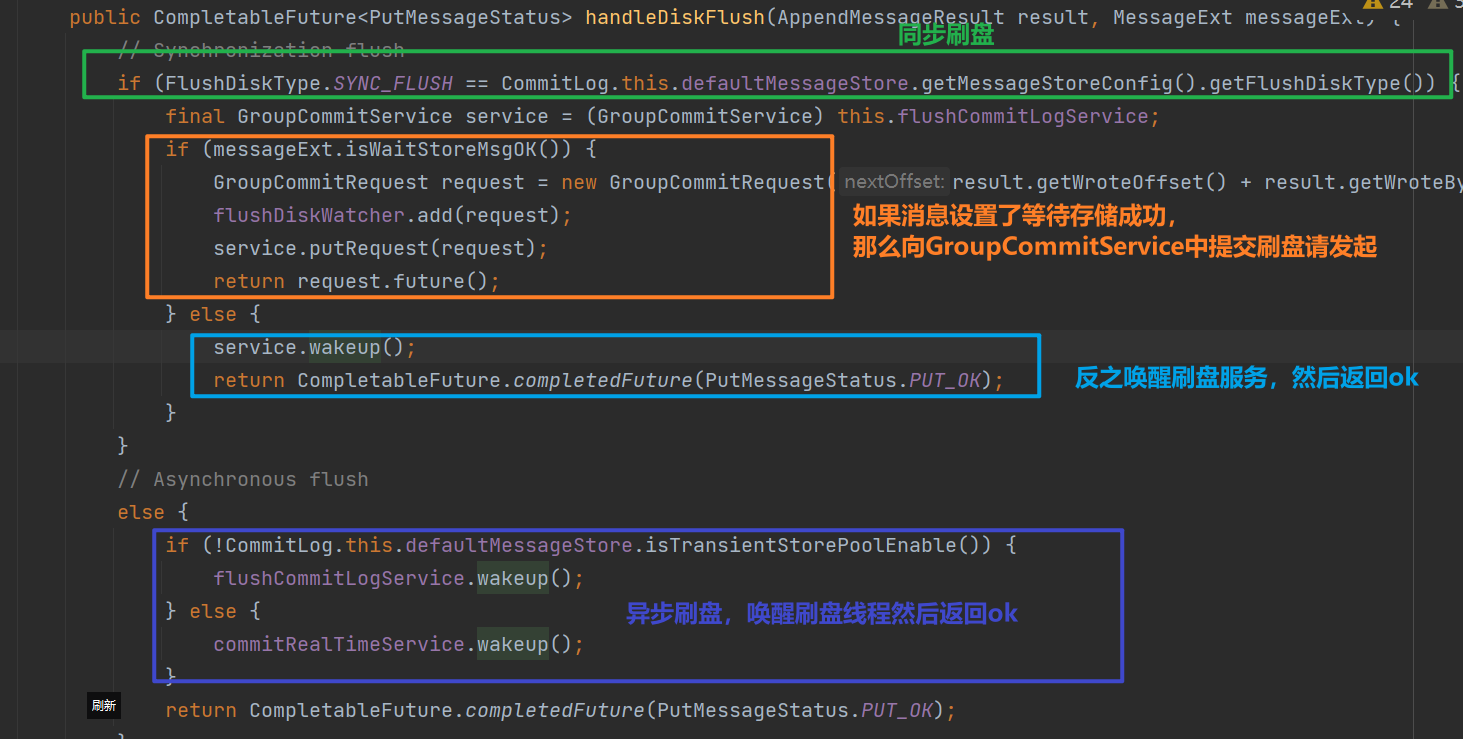Screen dimensions: 1463x739
Task: Click defaultMessageStore in the isTransientStorePoolEnable condition
Action: 519,545
